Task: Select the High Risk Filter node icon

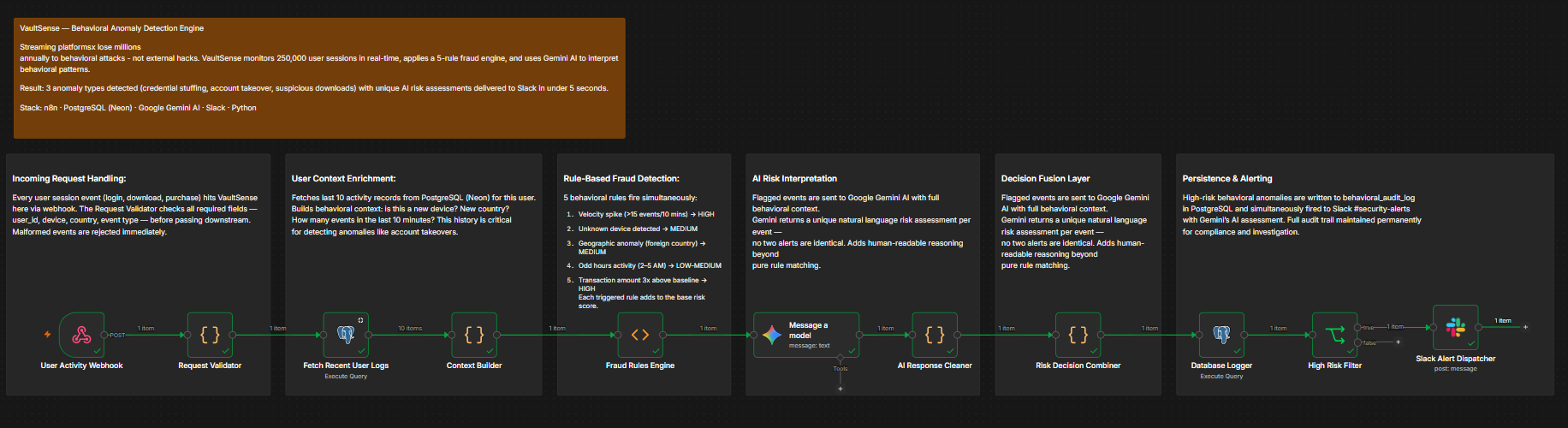Action: coord(1335,335)
